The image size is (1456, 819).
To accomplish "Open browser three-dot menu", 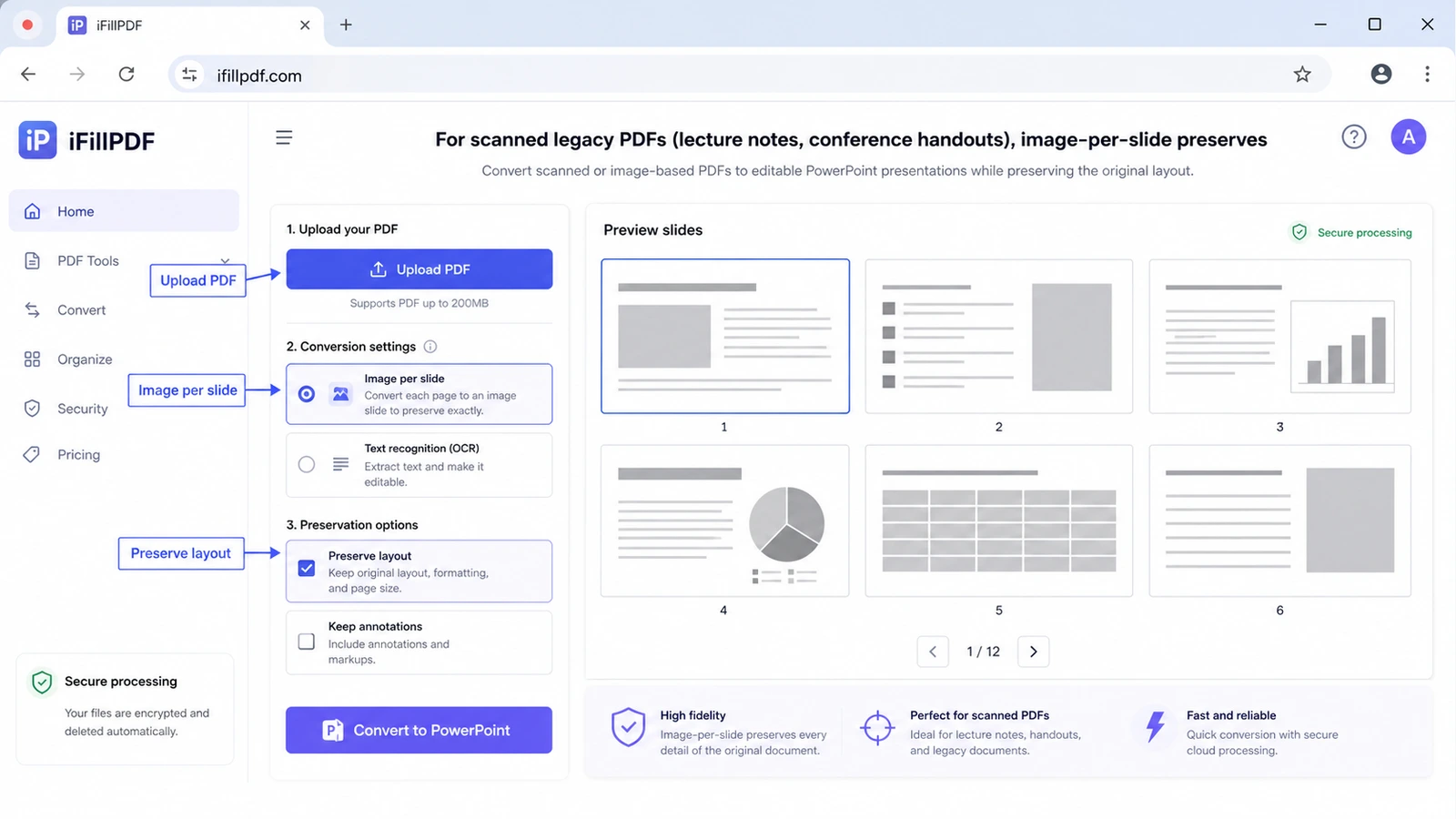I will 1427,75.
